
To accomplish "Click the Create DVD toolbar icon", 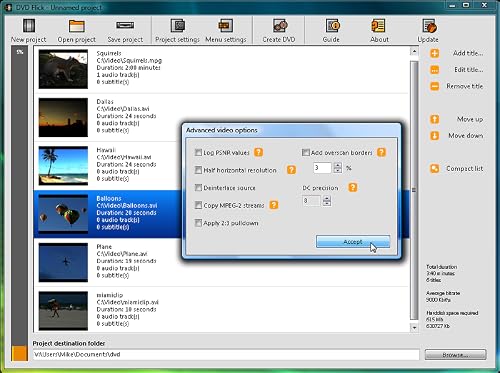I will point(280,26).
